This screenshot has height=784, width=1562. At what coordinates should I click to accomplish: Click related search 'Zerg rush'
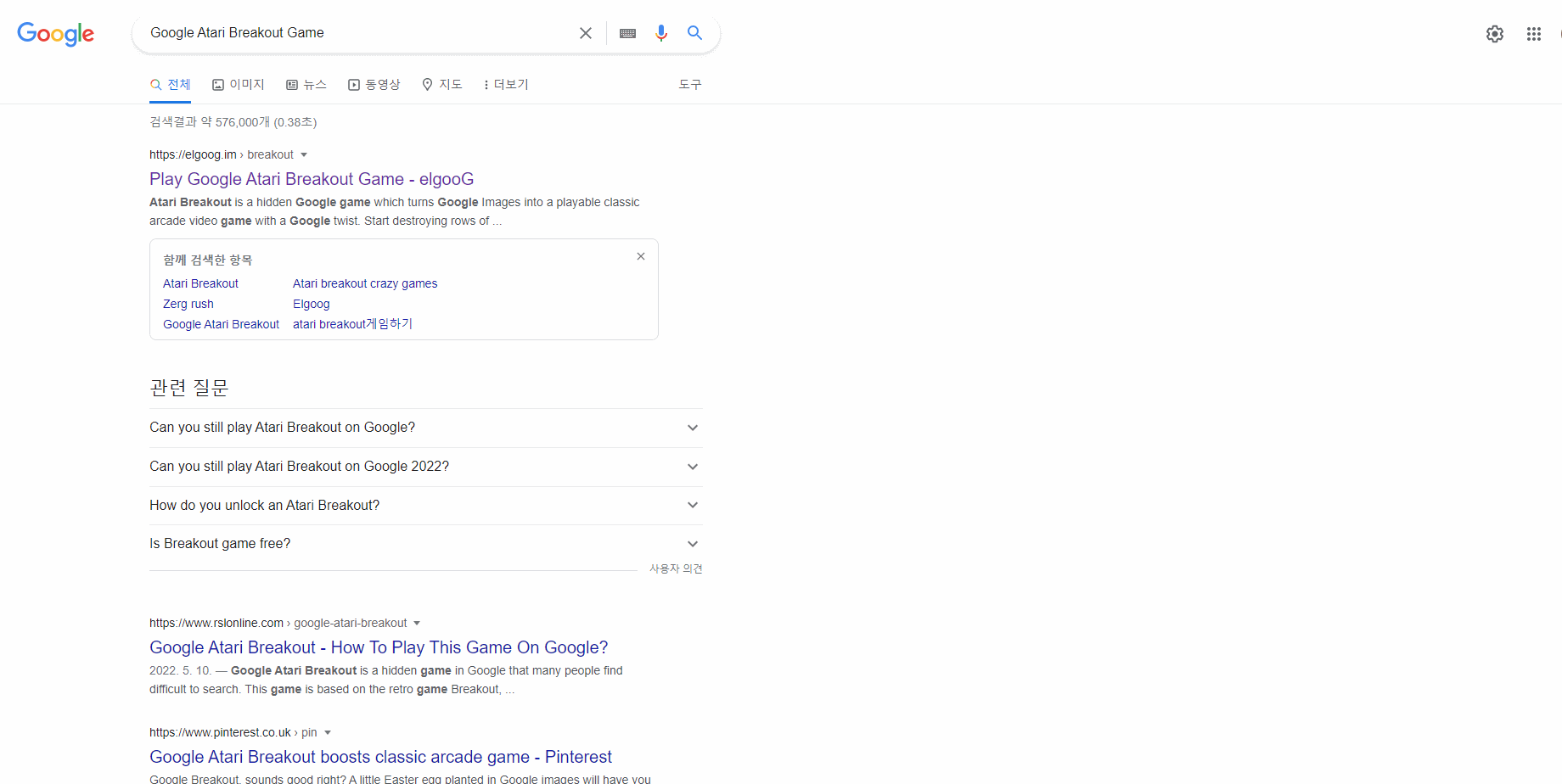click(188, 304)
